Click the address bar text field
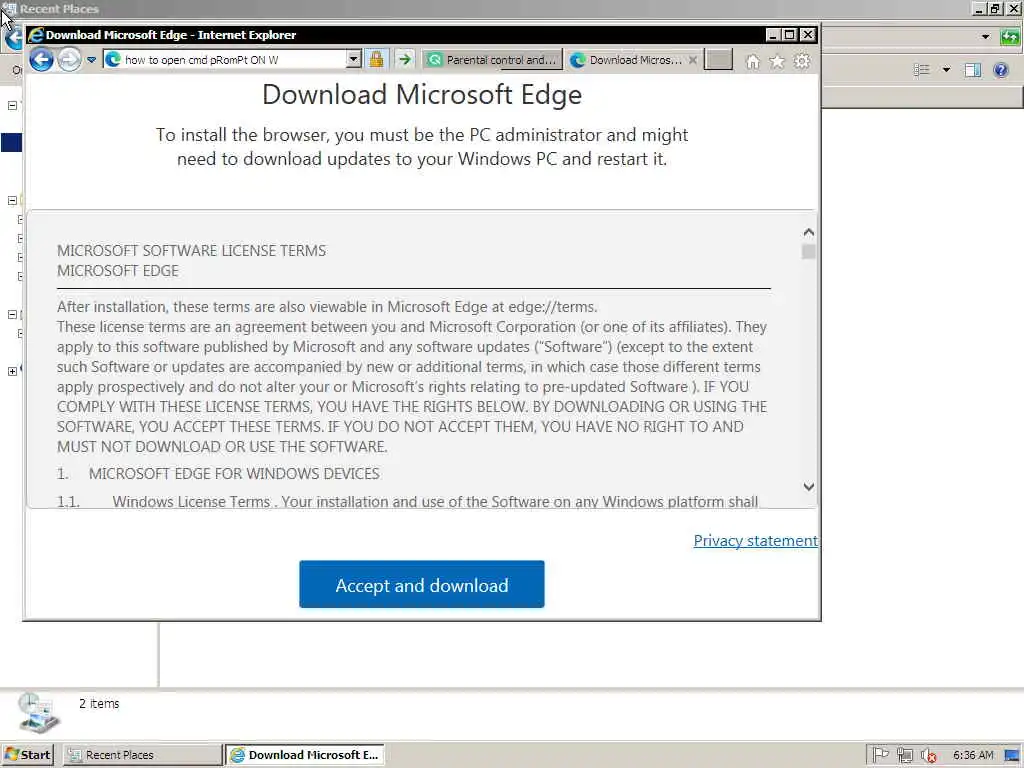This screenshot has height=768, width=1024. coord(225,59)
